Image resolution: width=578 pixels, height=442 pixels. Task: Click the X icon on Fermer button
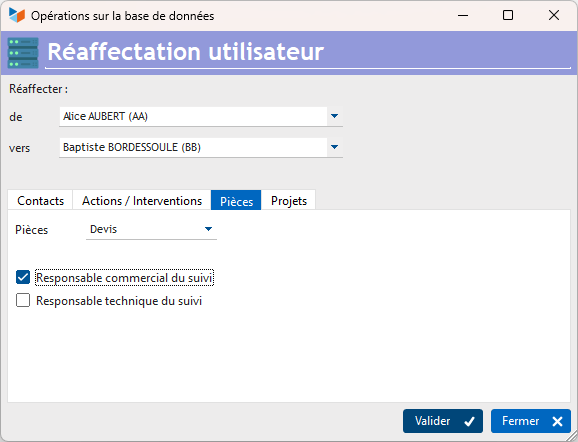[x=557, y=421]
